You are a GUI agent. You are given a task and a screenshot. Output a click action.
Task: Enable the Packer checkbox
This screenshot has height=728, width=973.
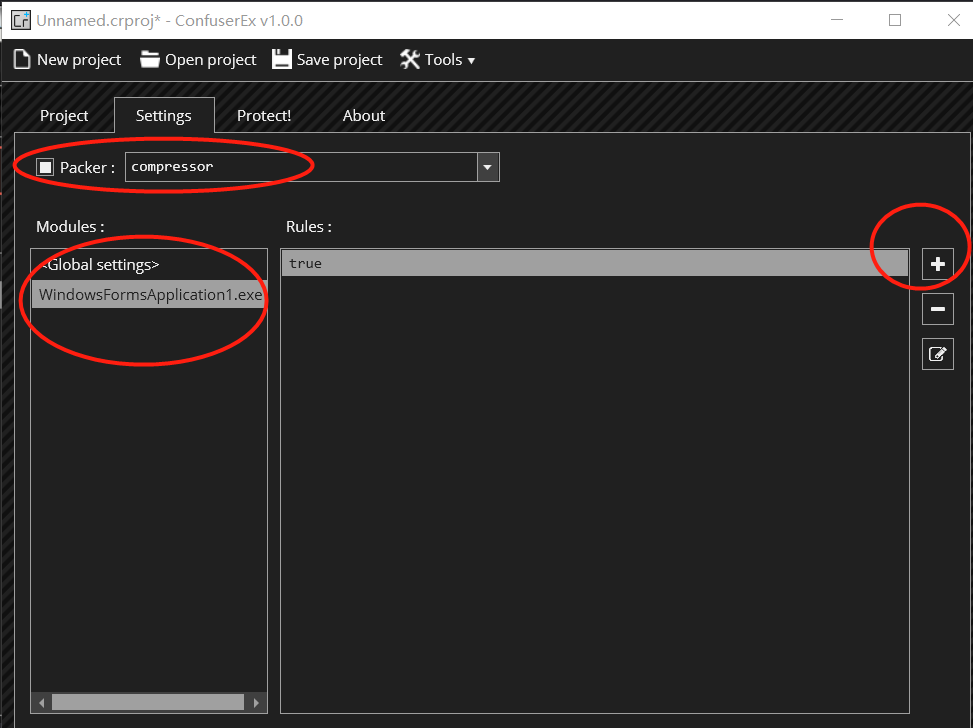tap(45, 167)
